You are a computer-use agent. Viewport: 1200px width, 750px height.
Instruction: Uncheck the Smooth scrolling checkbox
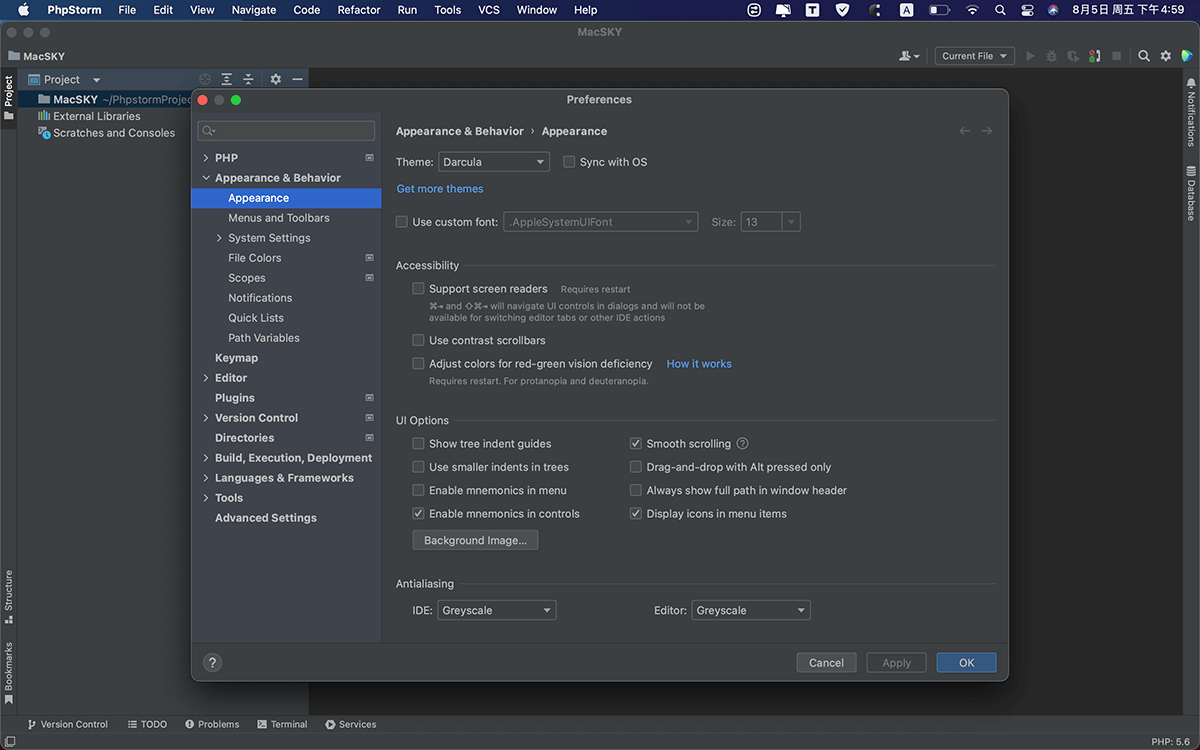tap(636, 444)
